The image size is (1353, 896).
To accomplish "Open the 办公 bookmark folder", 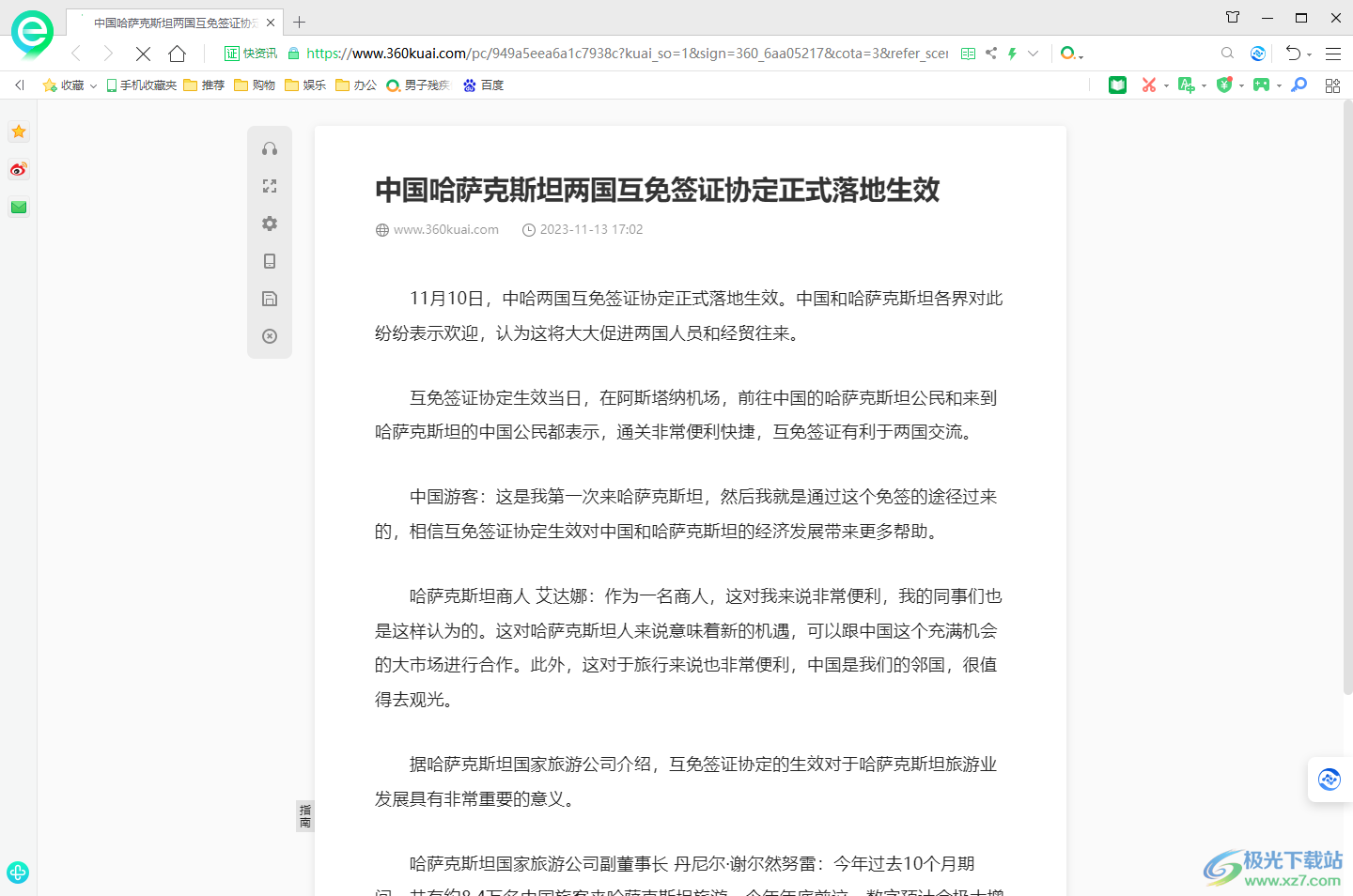I will (356, 85).
